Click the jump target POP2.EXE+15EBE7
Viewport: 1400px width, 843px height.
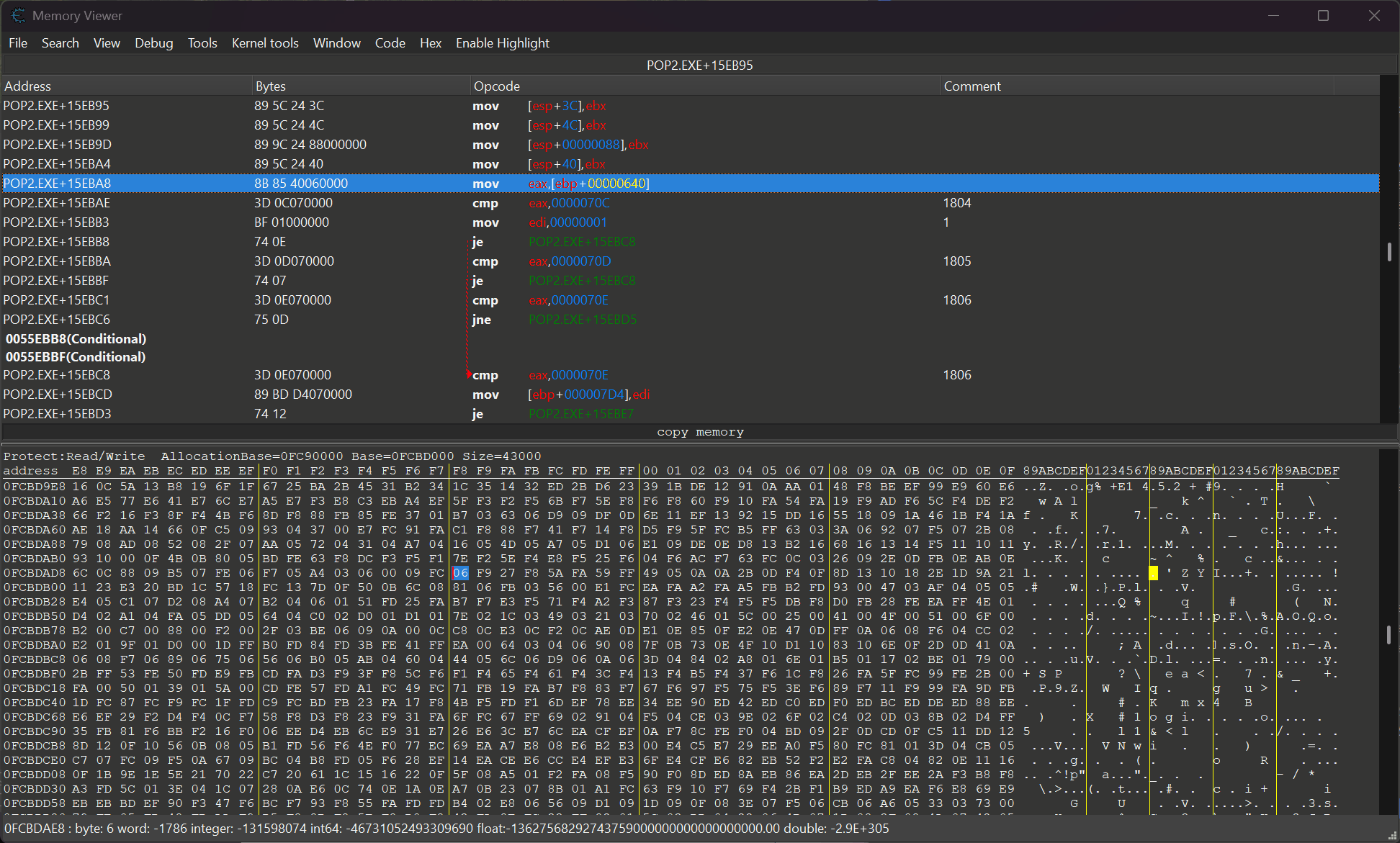tap(581, 414)
